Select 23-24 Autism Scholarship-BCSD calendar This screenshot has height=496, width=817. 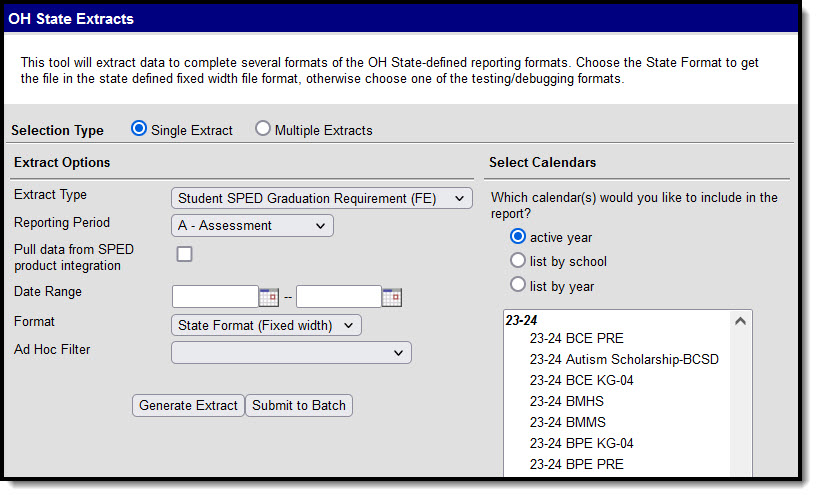[624, 359]
